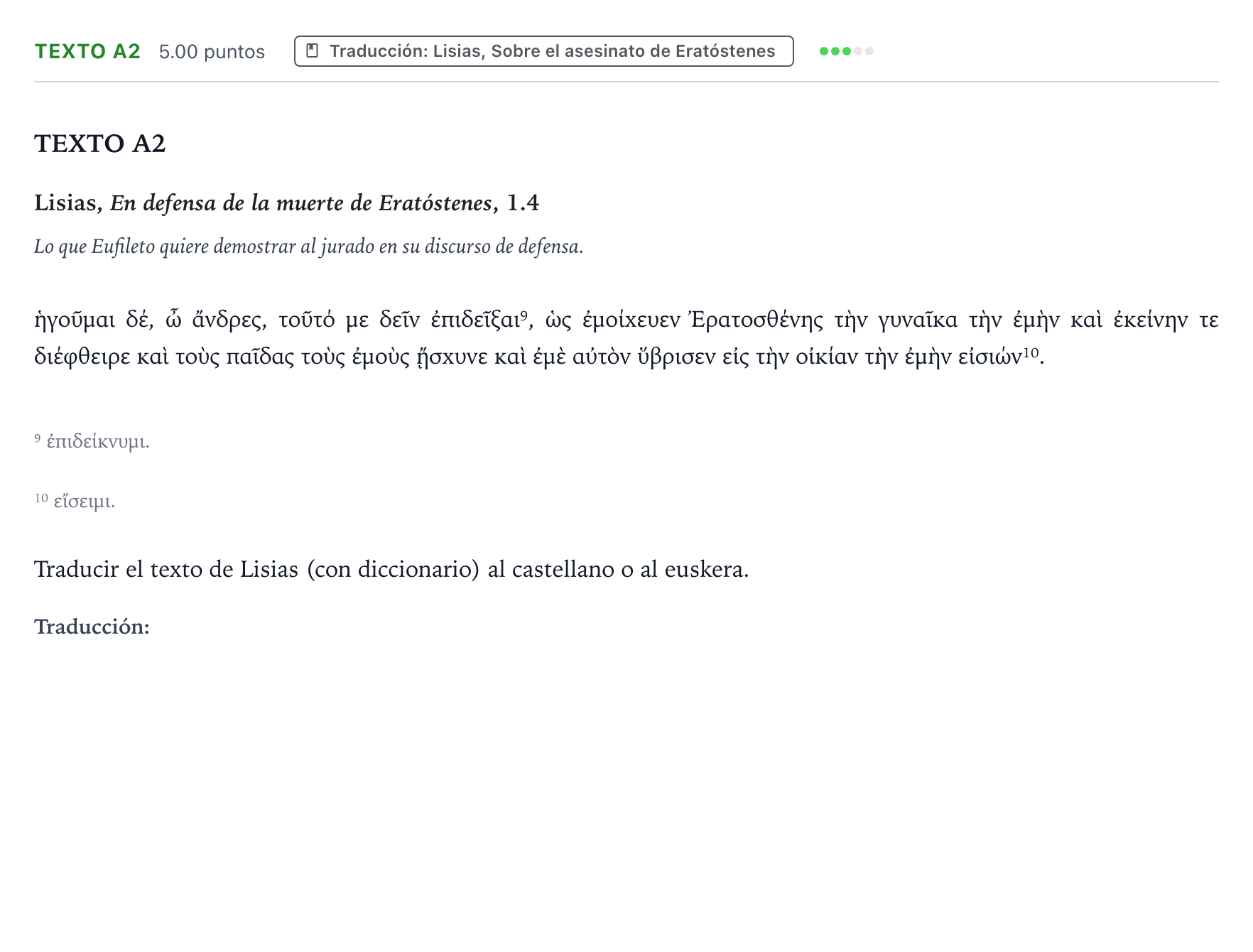Screen dimensions: 1253x952
Task: Open the Traducción: Lisias tag button
Action: pyautogui.click(x=543, y=51)
